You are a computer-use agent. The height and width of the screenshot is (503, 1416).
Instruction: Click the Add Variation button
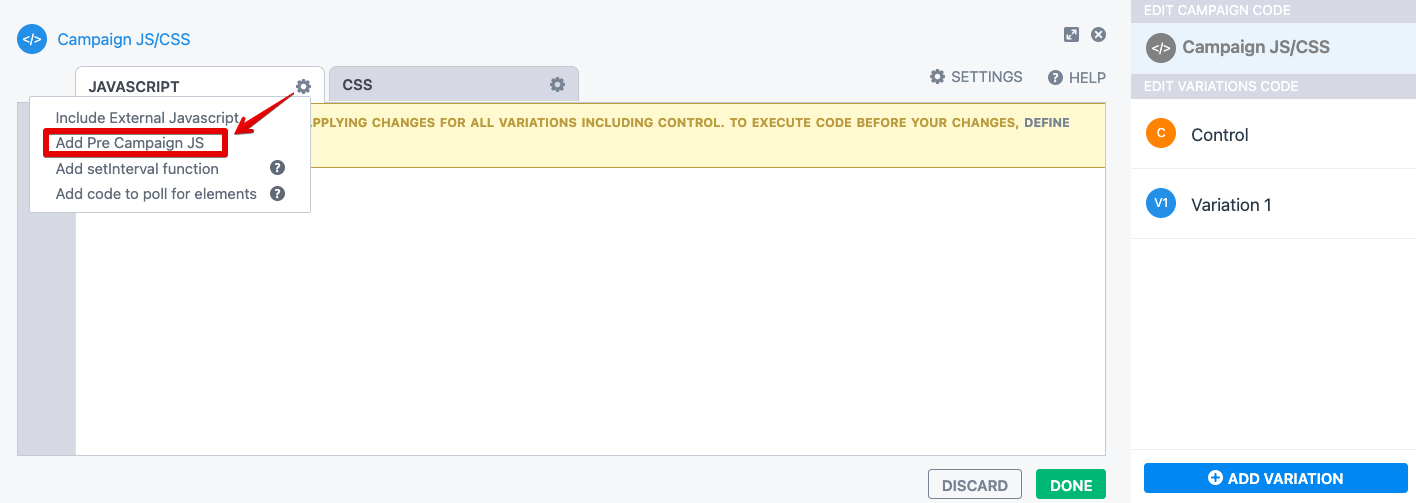(1275, 478)
